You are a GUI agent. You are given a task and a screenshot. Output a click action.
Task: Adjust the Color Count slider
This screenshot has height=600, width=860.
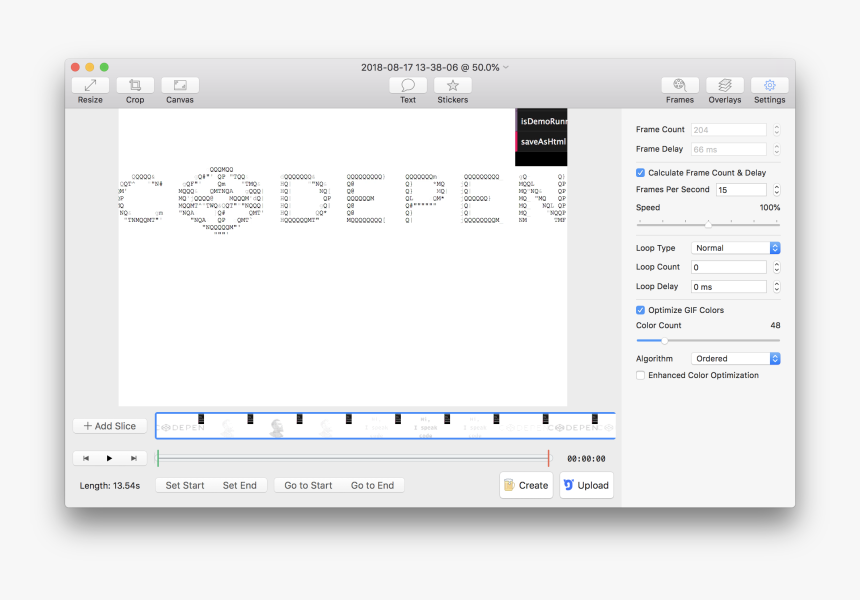[x=666, y=341]
